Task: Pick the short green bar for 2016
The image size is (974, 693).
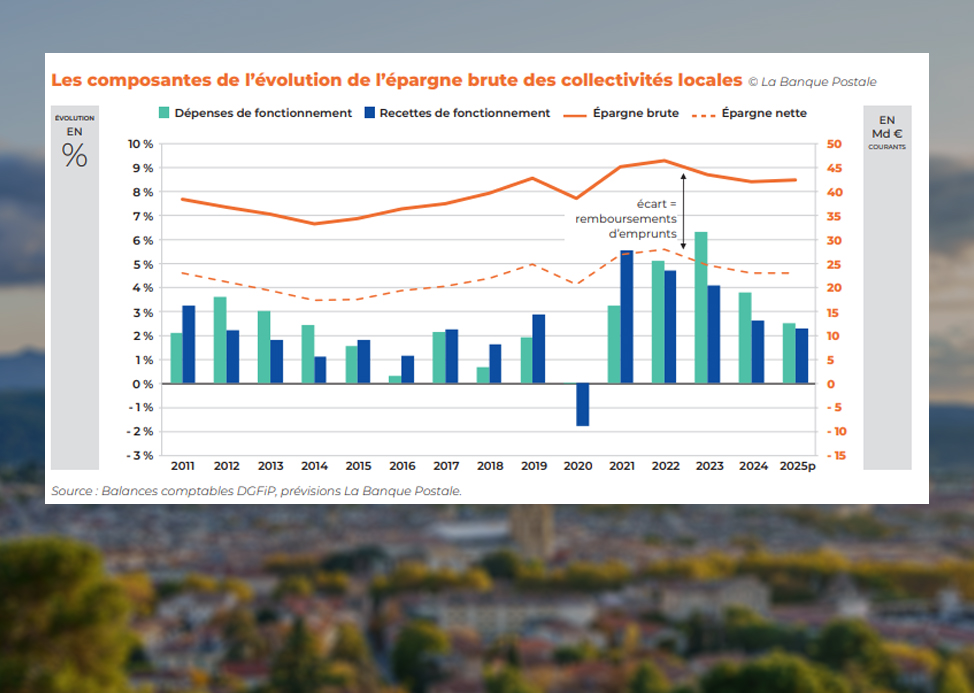Action: coord(395,379)
